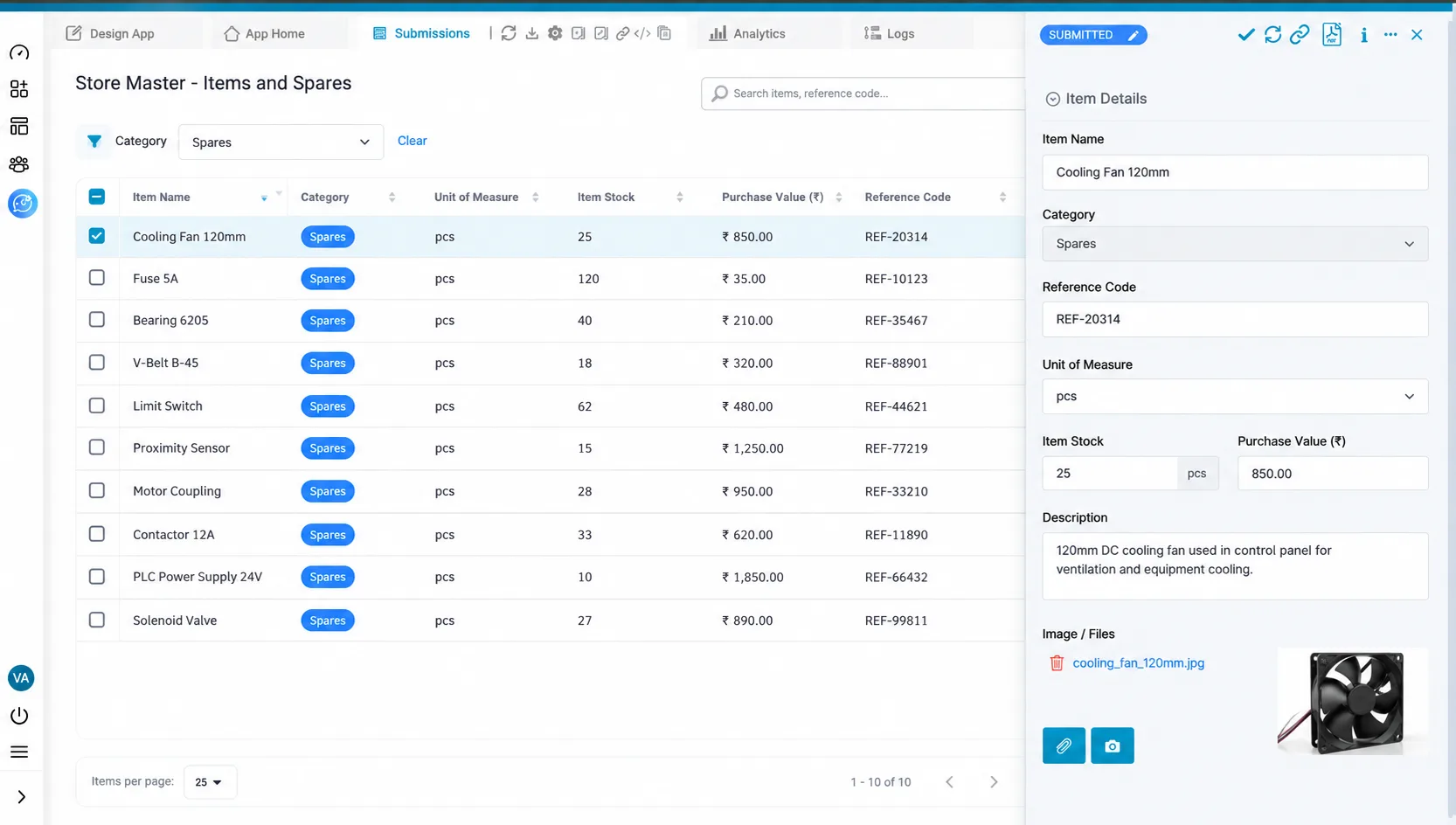Go to next page of results
The width and height of the screenshot is (1456, 825).
tap(994, 782)
